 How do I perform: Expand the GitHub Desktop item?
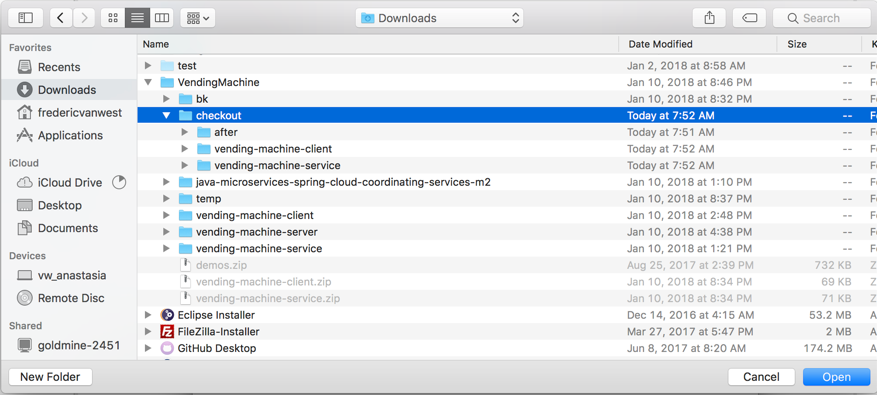click(x=148, y=348)
